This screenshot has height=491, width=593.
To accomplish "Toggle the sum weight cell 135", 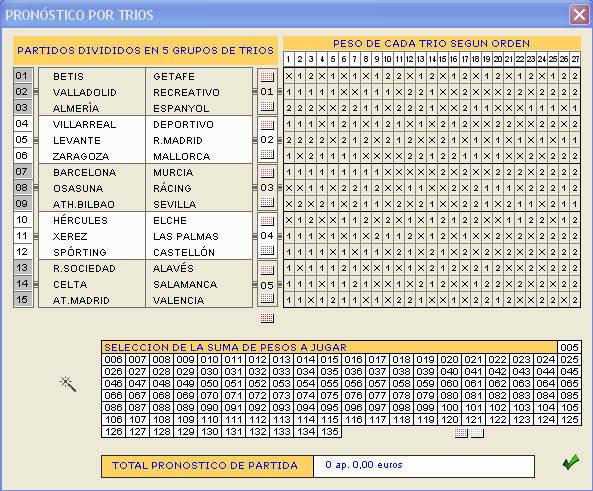I will pos(329,432).
